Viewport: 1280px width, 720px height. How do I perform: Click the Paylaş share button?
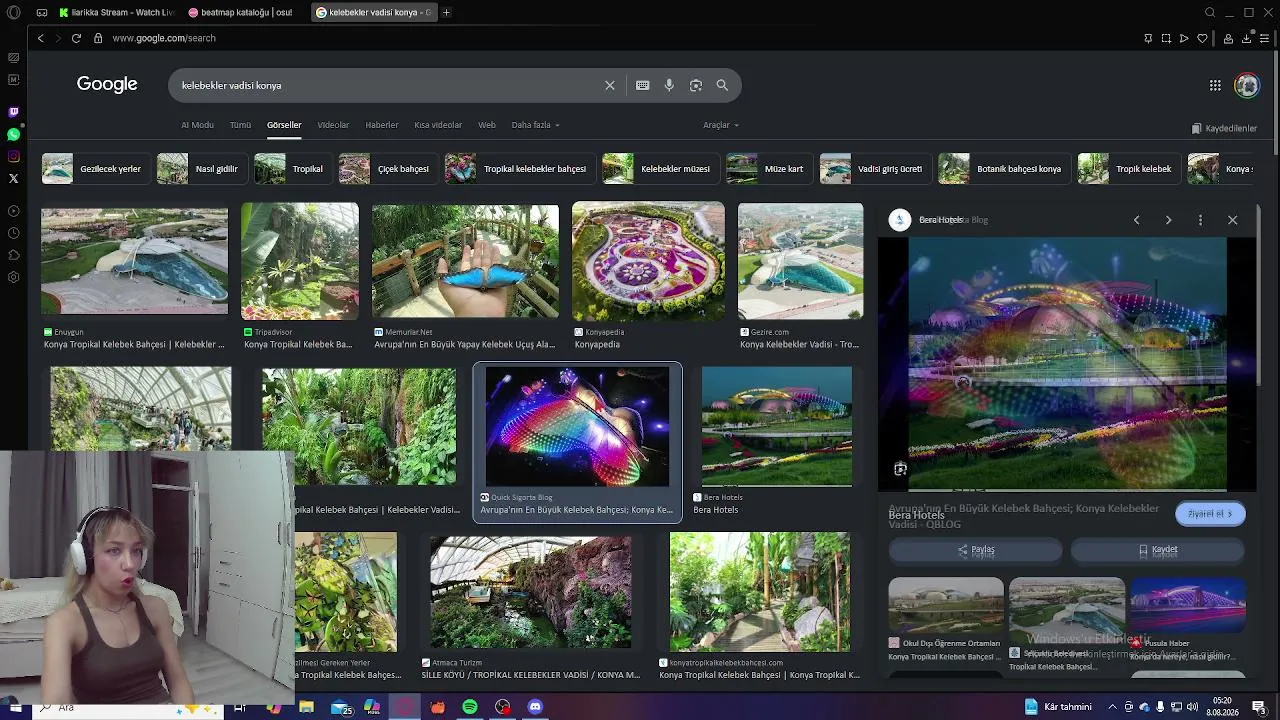[x=975, y=549]
